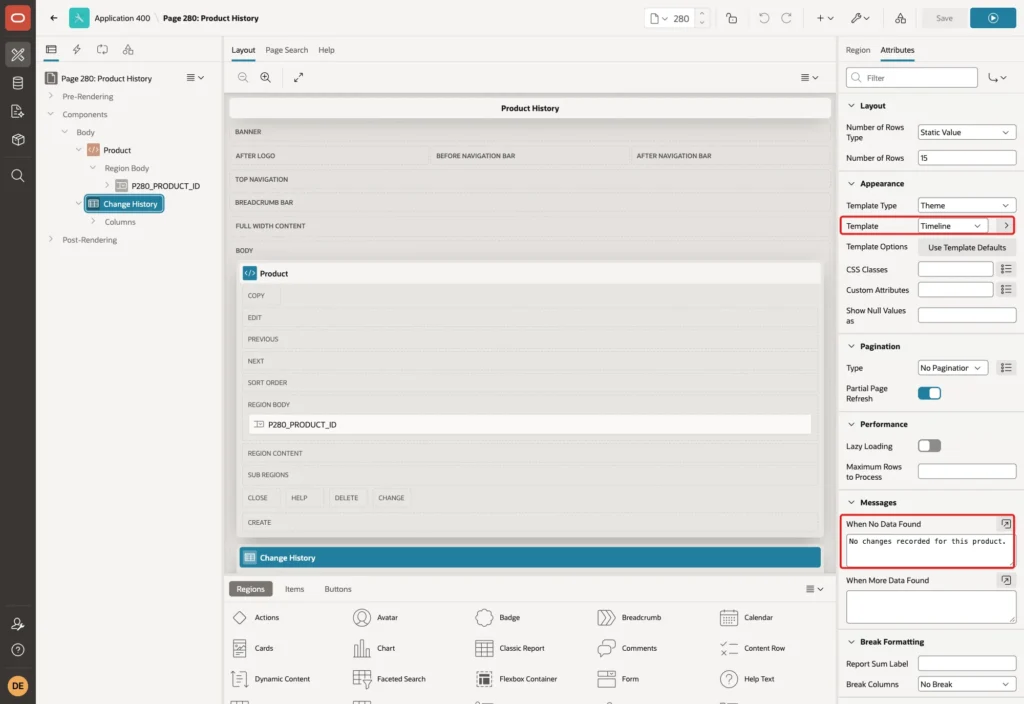The height and width of the screenshot is (704, 1024).
Task: Click the DE user avatar
Action: coord(18,685)
